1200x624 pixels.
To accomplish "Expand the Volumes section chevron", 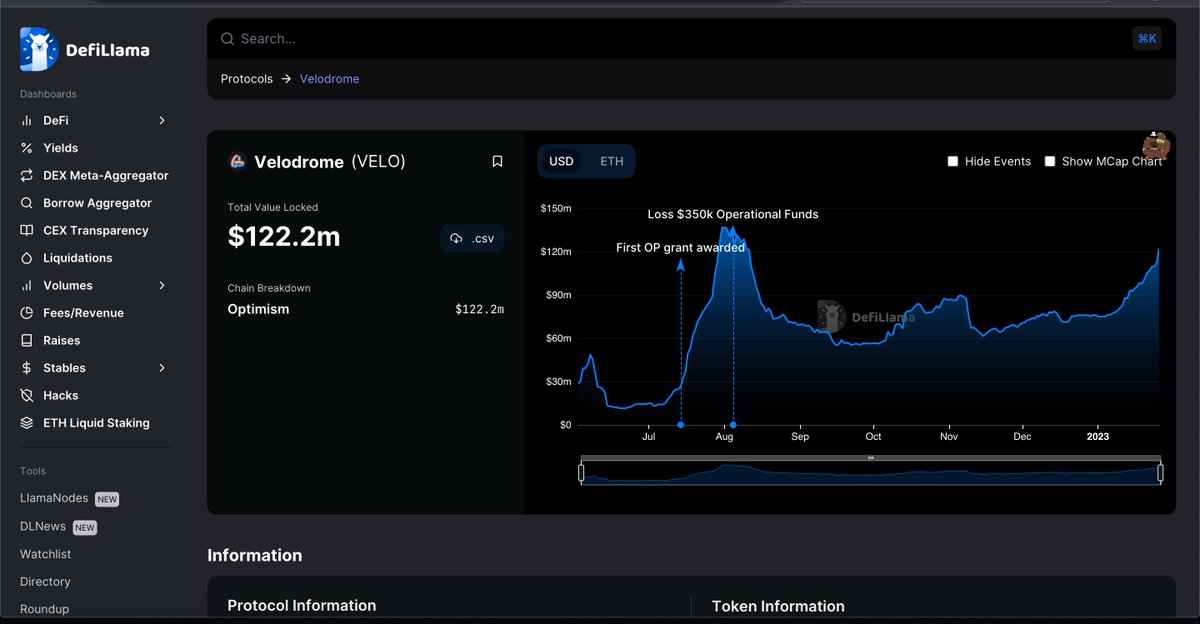I will 161,285.
